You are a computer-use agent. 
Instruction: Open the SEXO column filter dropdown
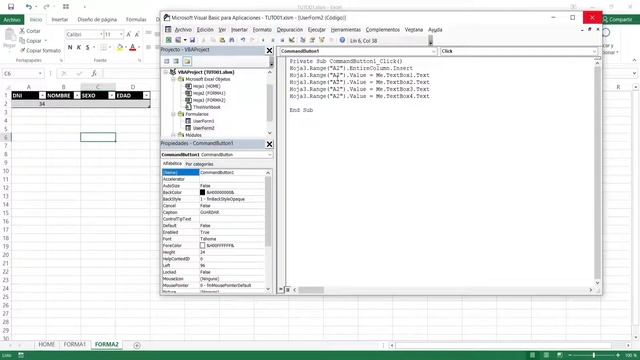[x=111, y=96]
